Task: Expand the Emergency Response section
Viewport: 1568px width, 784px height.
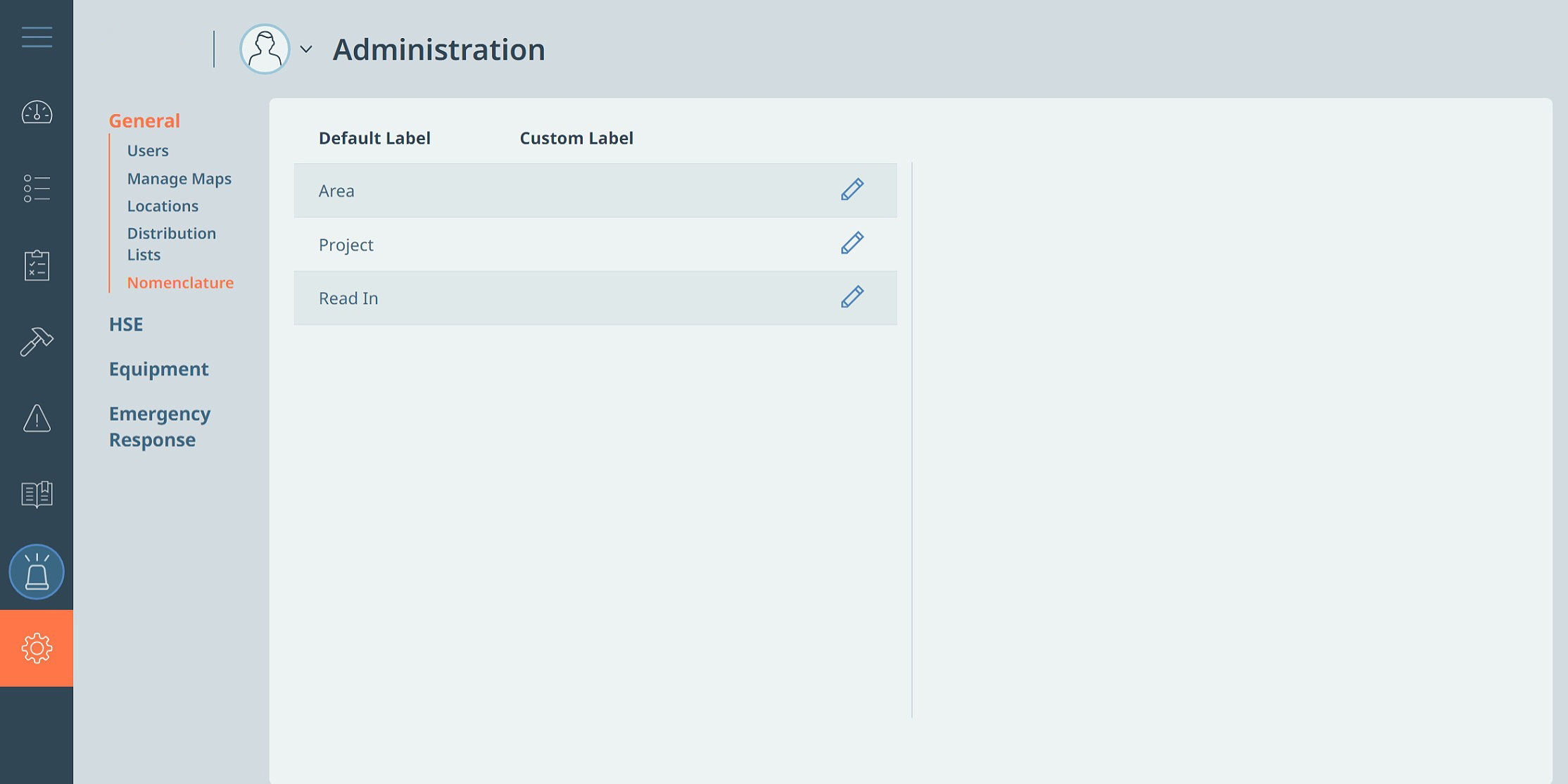Action: tap(160, 426)
